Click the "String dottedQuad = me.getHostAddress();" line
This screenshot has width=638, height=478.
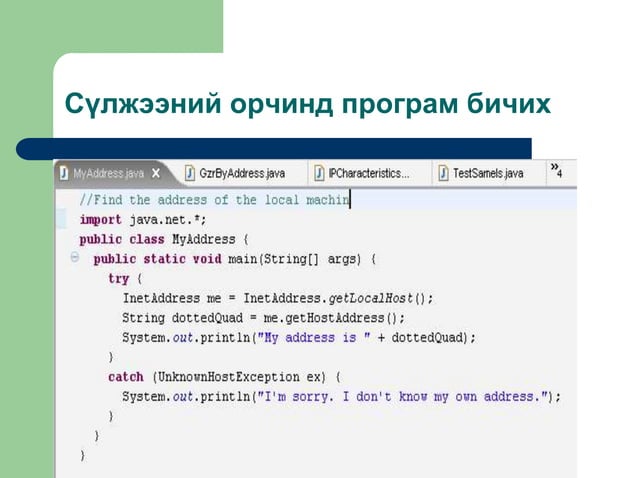(264, 318)
